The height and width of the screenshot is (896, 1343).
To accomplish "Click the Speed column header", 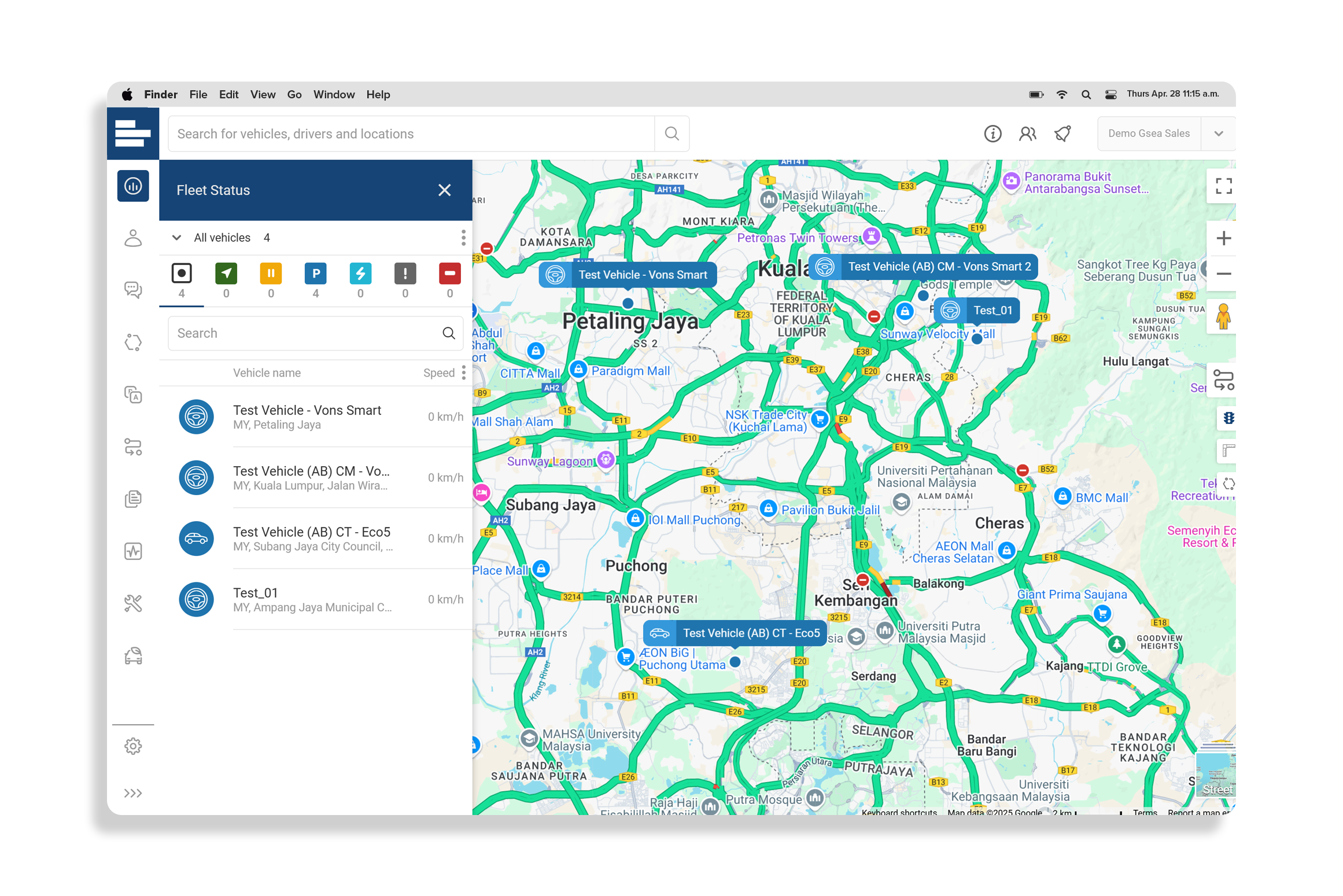I will pos(438,373).
